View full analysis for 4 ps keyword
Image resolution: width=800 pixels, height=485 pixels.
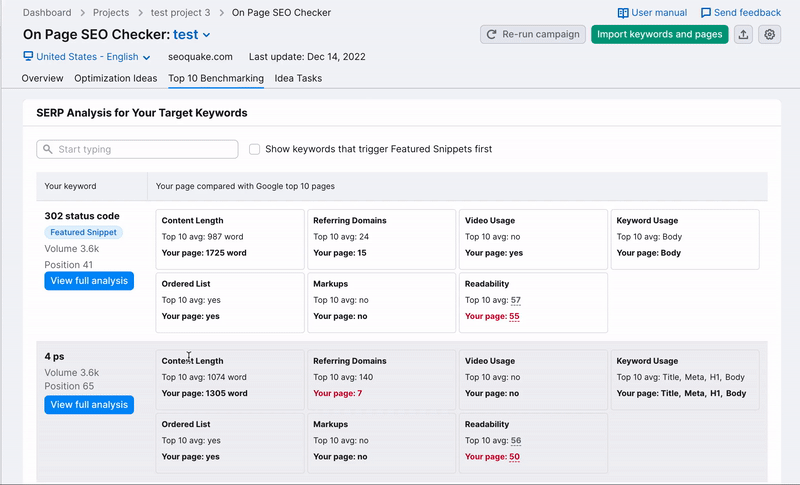pos(89,404)
